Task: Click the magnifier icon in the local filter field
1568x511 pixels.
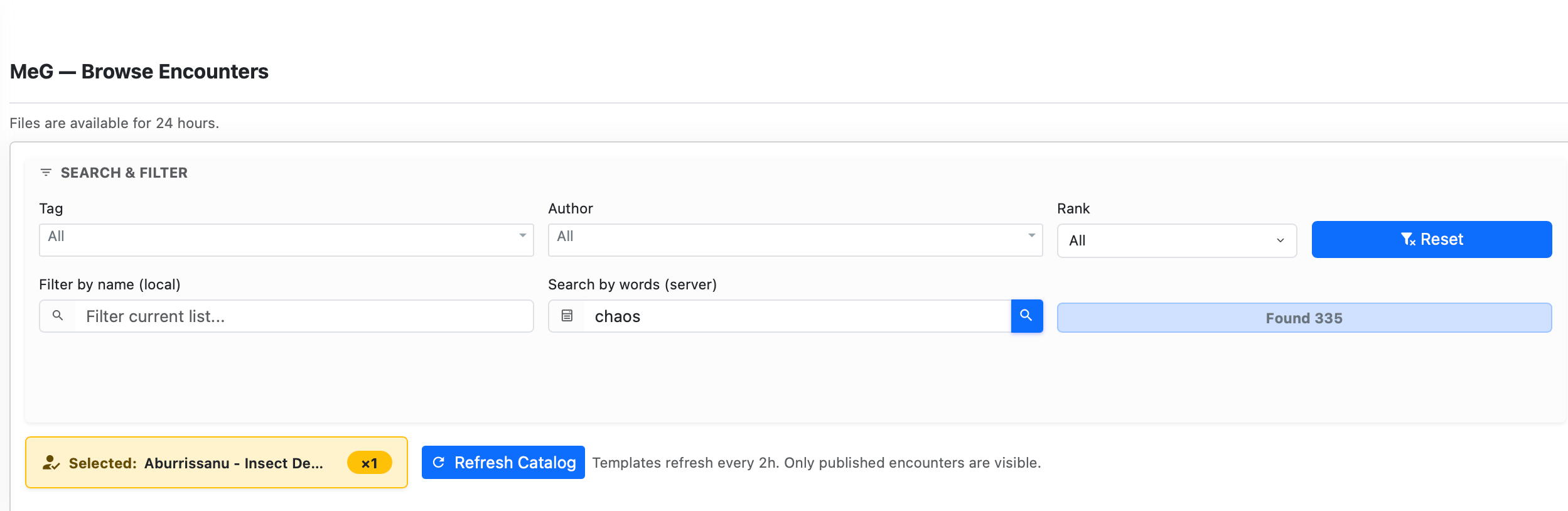Action: point(58,316)
